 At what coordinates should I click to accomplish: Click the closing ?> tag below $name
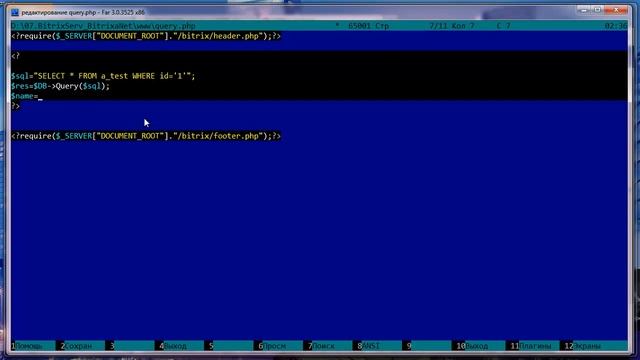pyautogui.click(x=16, y=106)
